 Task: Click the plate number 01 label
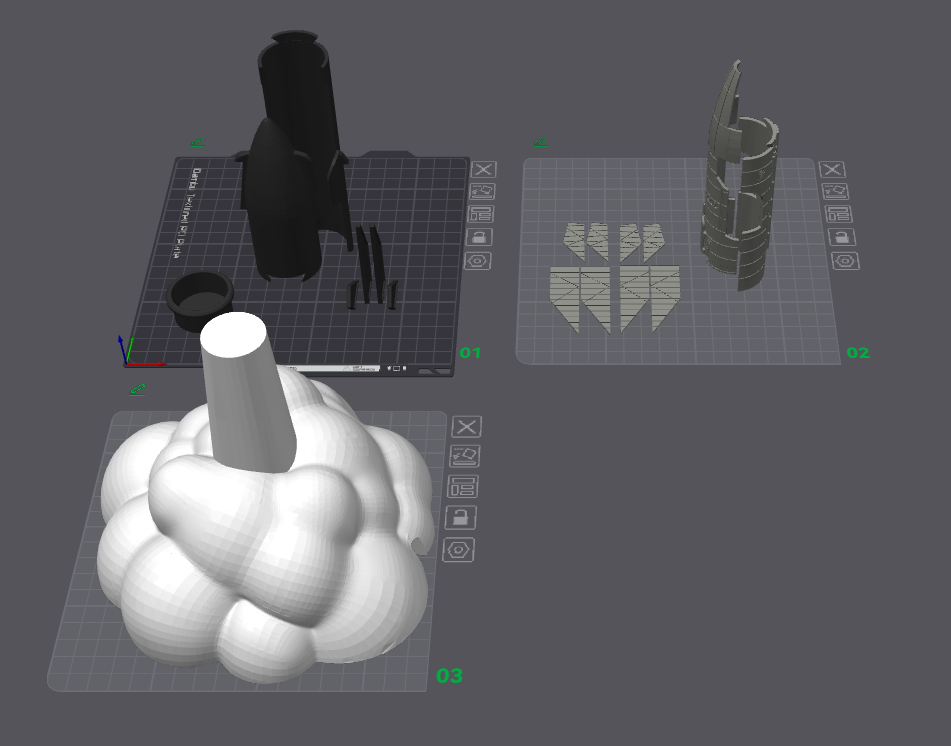470,352
